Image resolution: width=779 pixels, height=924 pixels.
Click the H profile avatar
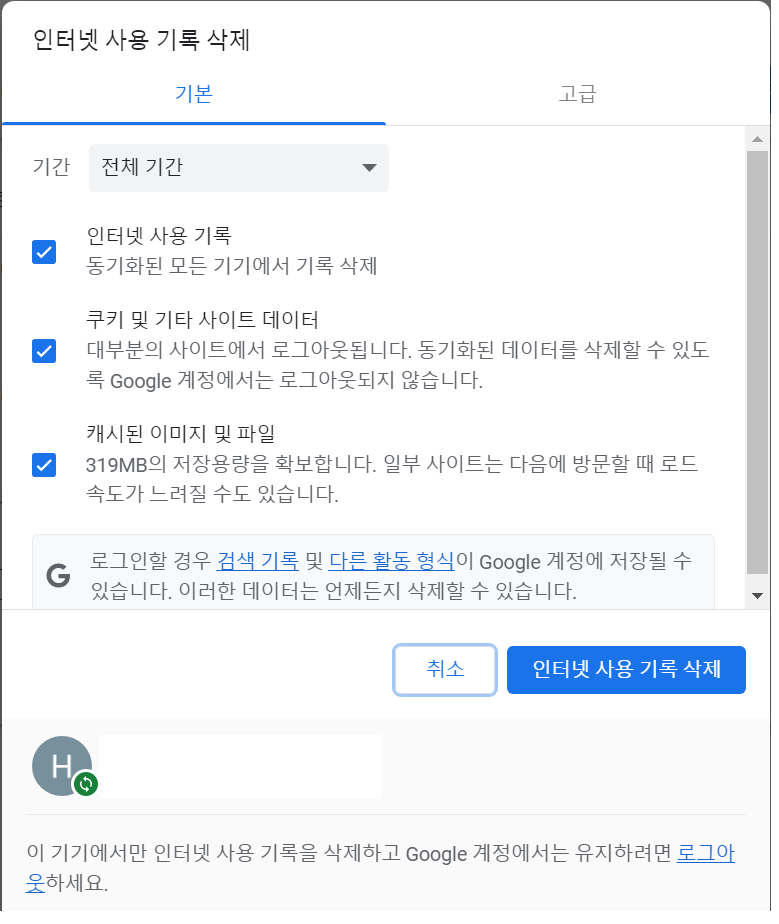pos(62,766)
